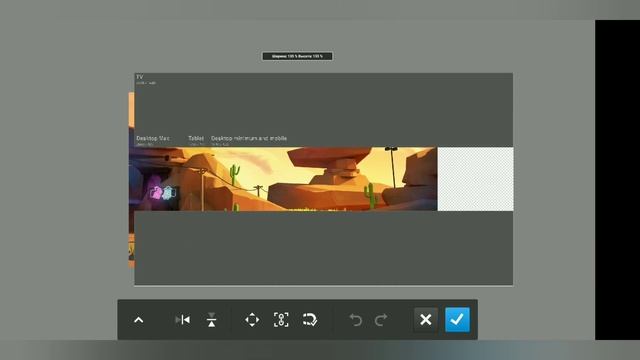640x360 pixels.
Task: Click the 'Desktop minimum and mobile' label
Action: 249,138
